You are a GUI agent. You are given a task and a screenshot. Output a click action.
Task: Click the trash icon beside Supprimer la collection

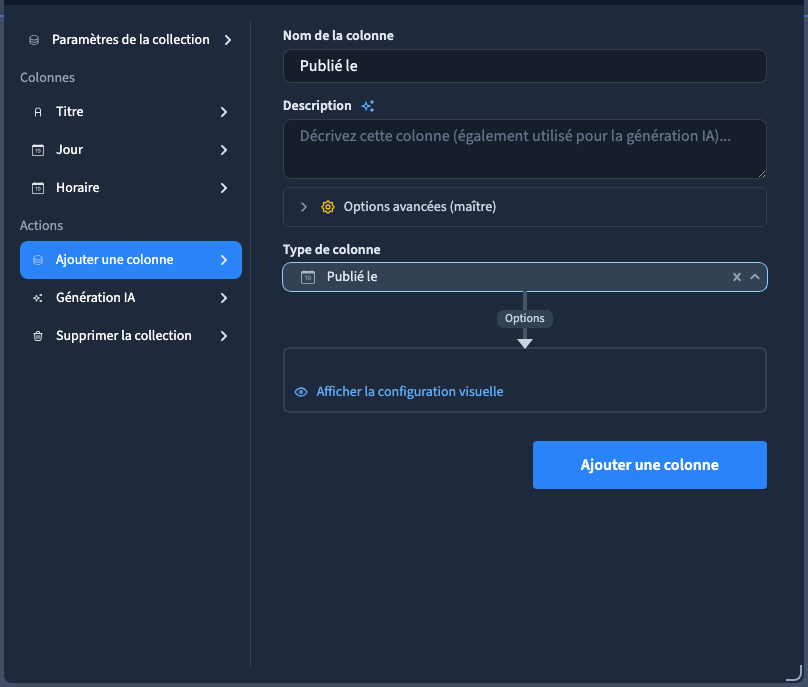pos(38,336)
